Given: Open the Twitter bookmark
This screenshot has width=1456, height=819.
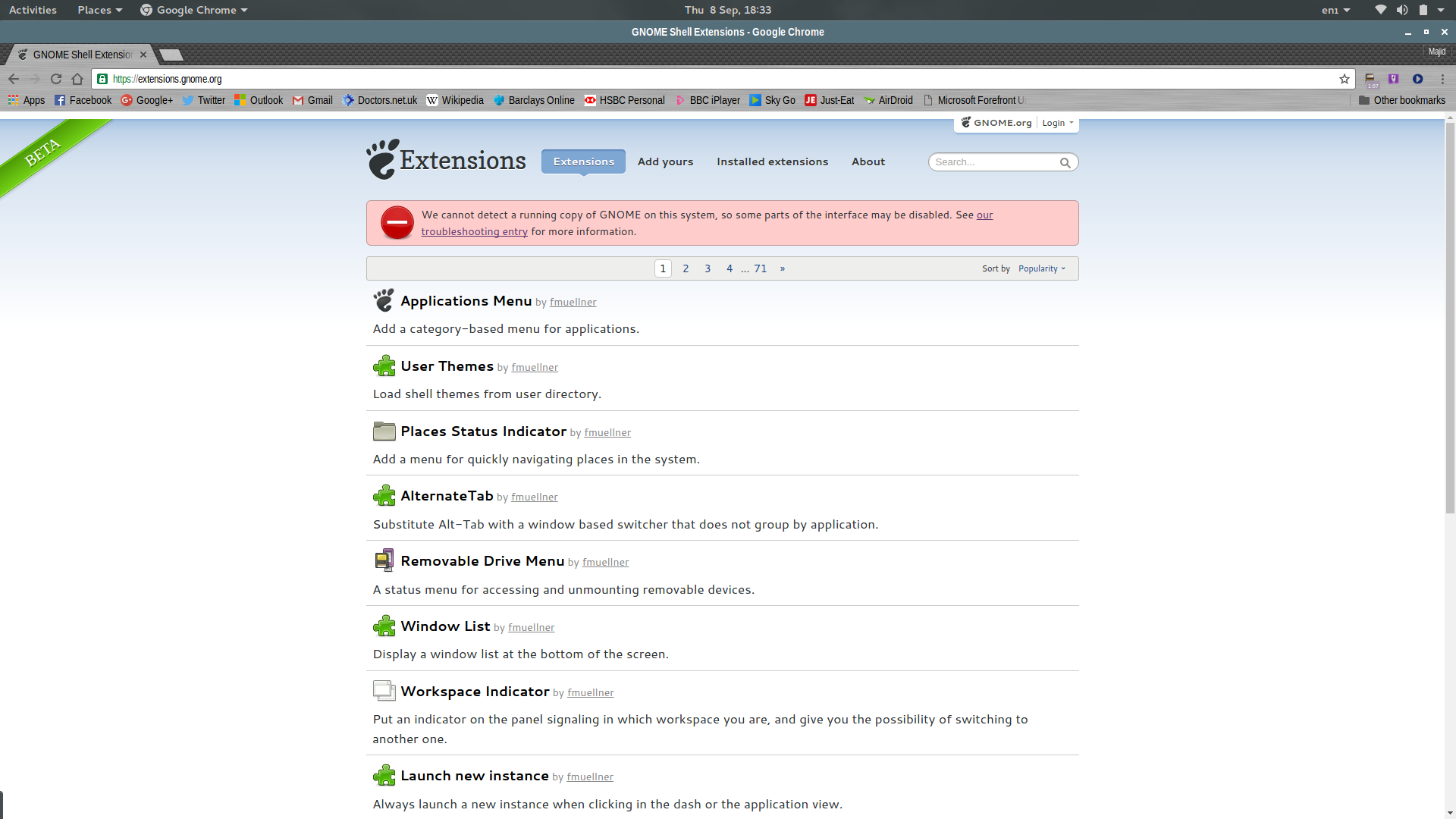Looking at the screenshot, I should (203, 100).
